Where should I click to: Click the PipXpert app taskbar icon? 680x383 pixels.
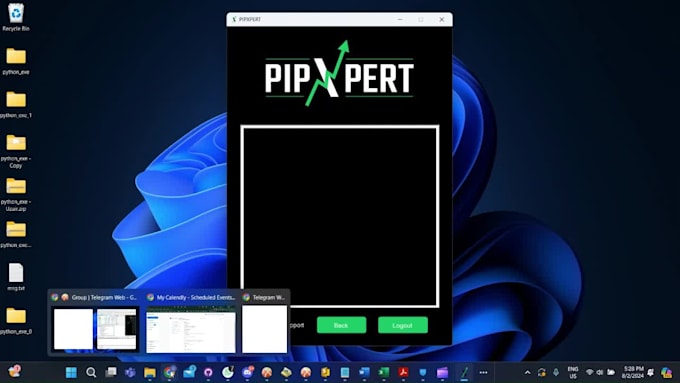click(x=464, y=372)
